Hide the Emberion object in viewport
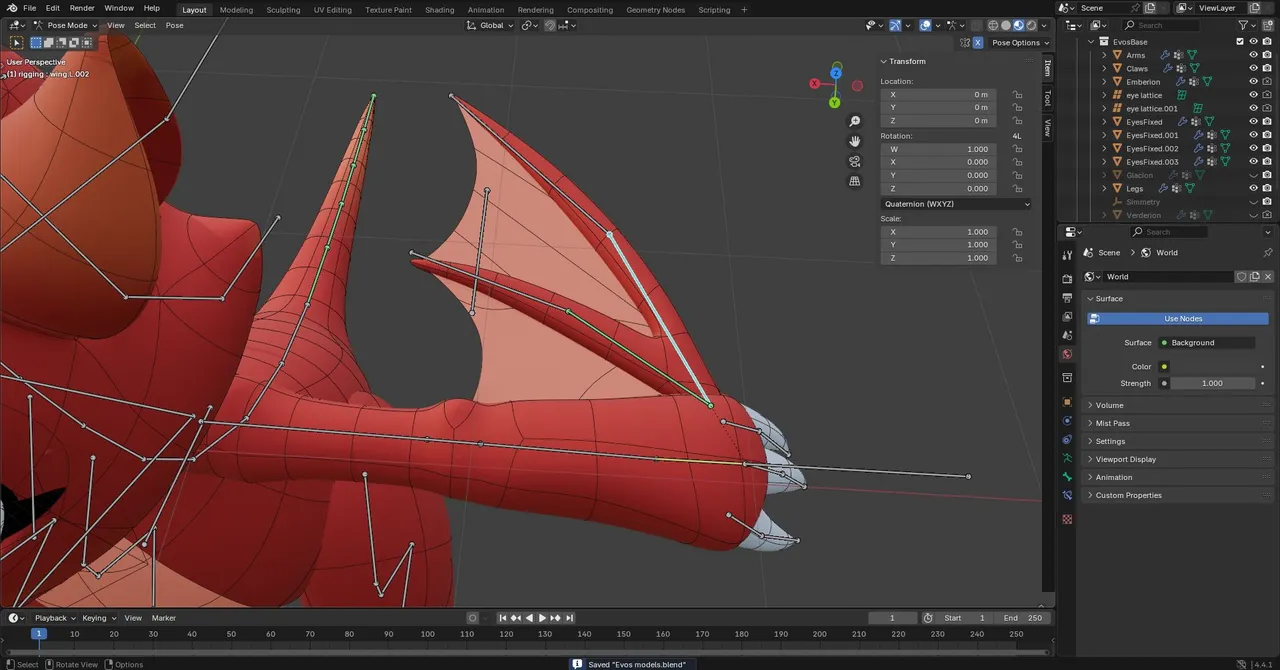This screenshot has height=670, width=1280. coord(1253,82)
